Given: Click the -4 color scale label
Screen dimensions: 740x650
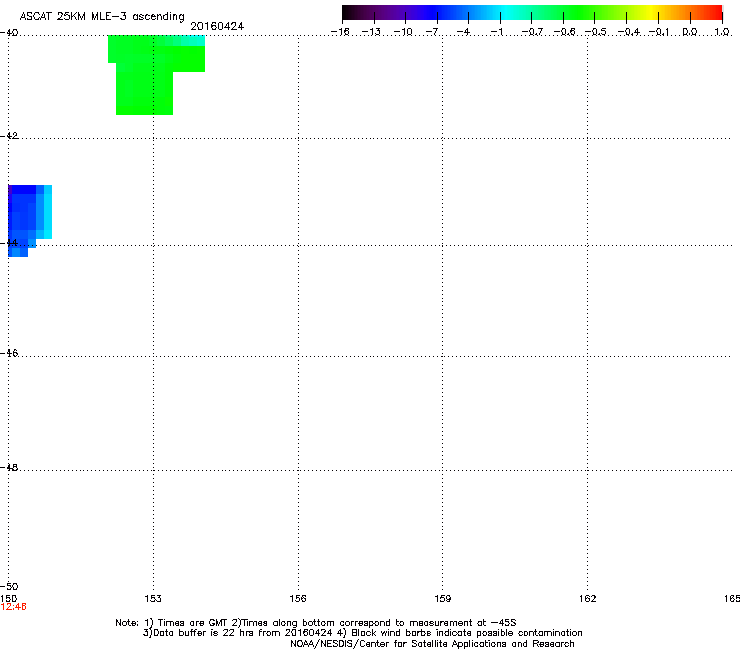Looking at the screenshot, I should 463,32.
